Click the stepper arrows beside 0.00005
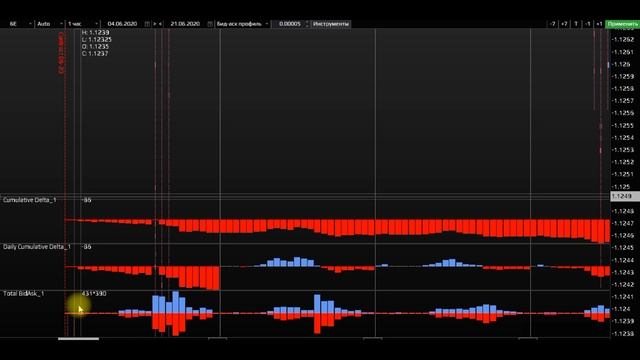This screenshot has height=360, width=640. (307, 24)
